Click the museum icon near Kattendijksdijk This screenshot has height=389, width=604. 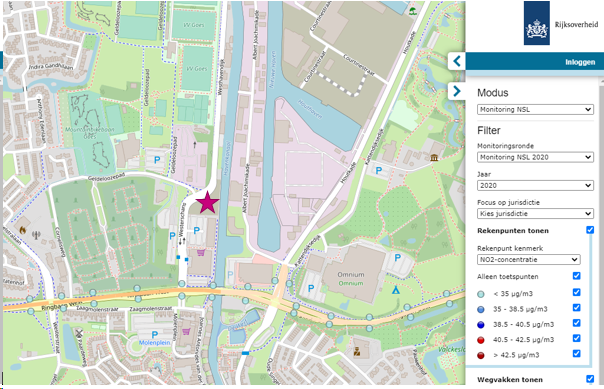point(435,158)
